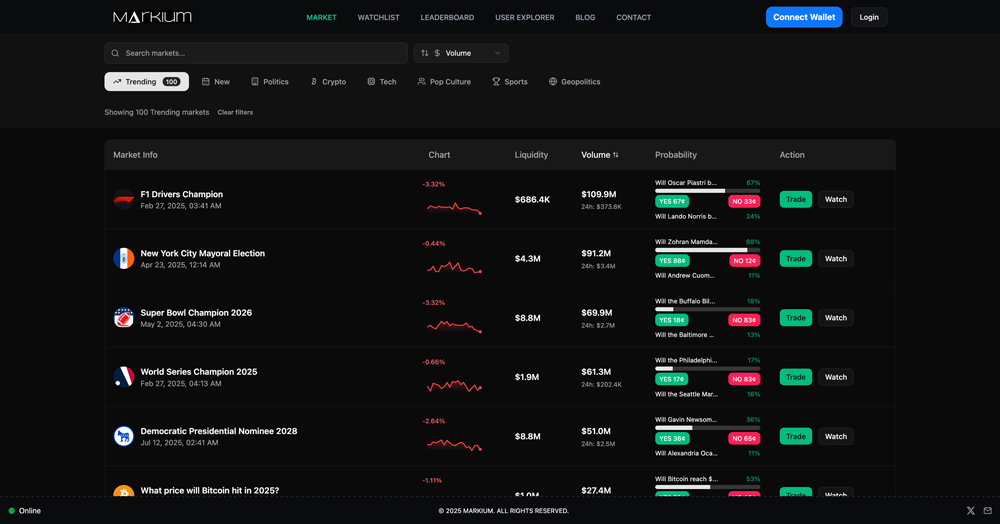Select the Politics category tab
The image size is (1000, 524).
point(270,82)
